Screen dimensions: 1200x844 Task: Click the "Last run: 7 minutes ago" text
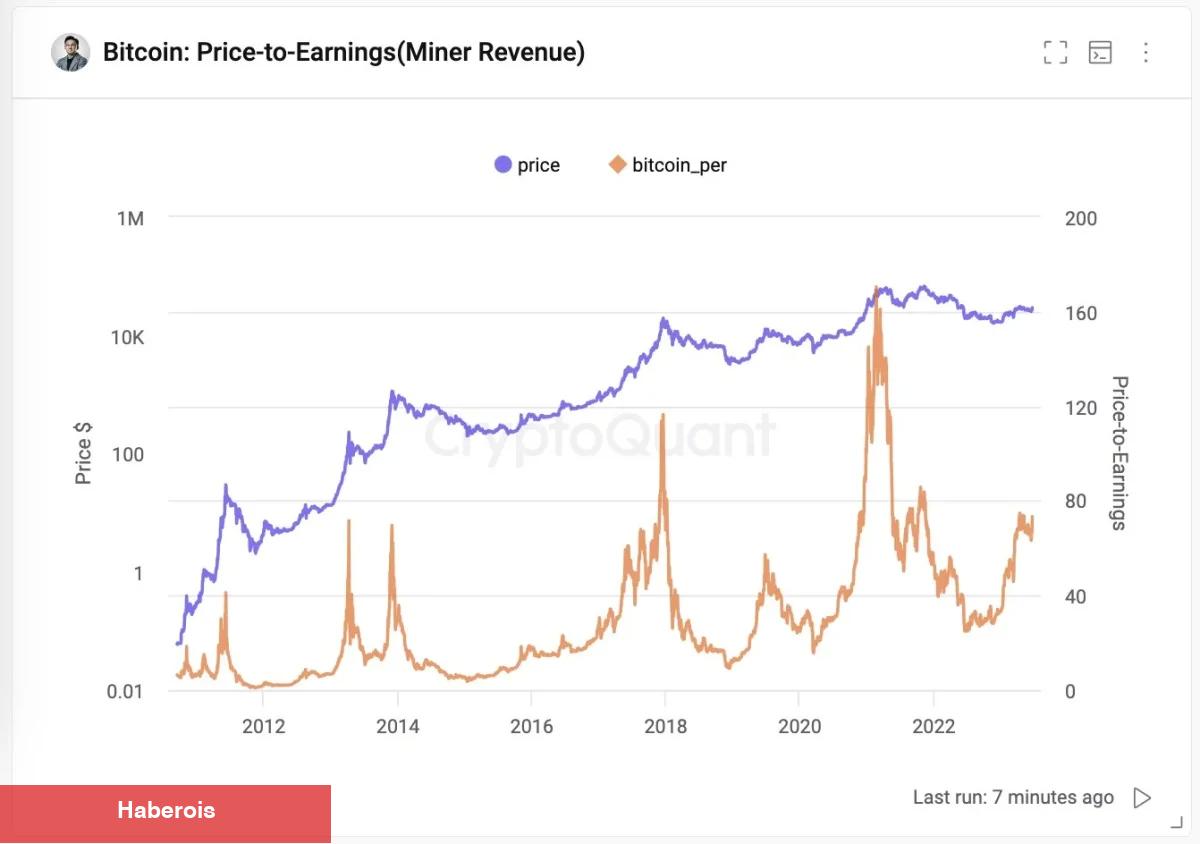(x=1012, y=798)
